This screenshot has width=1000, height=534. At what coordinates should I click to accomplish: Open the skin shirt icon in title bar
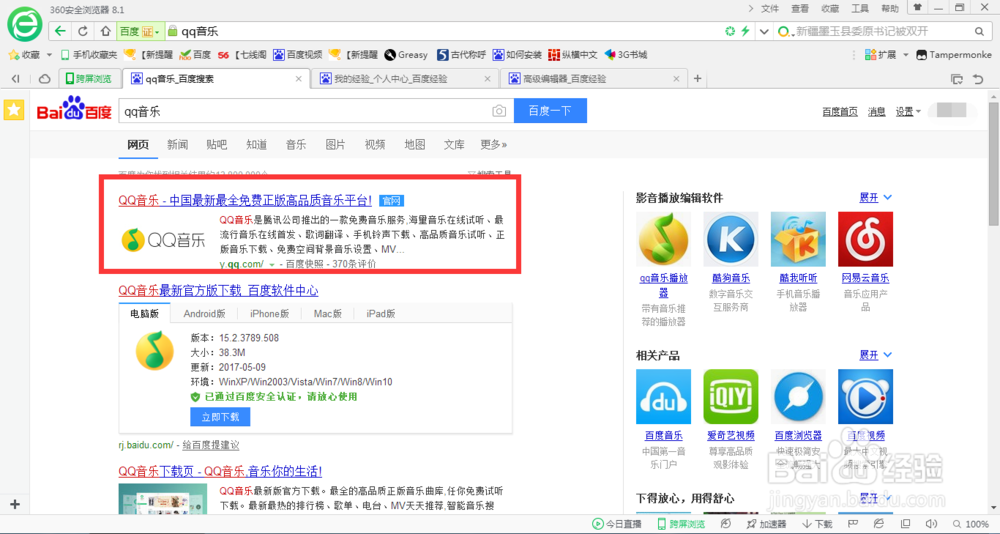click(918, 8)
